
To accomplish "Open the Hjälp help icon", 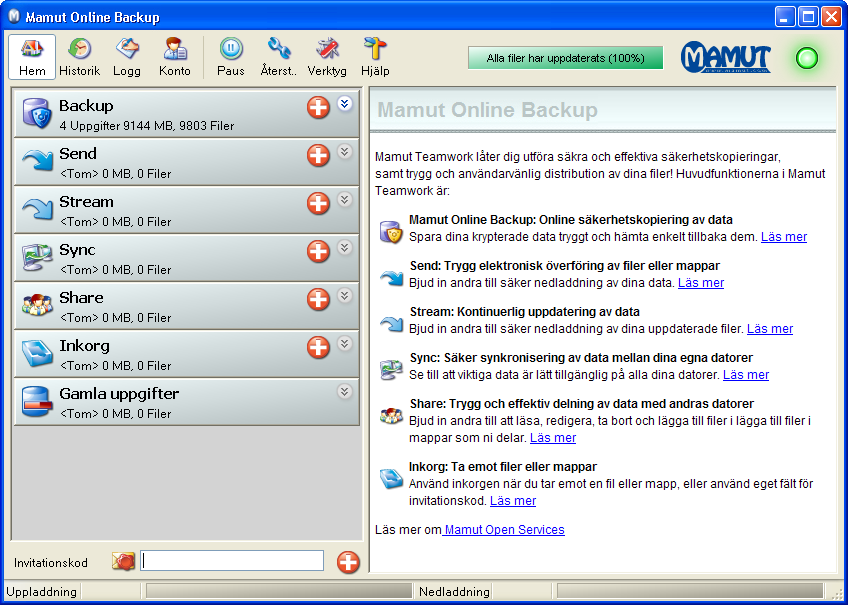I will click(x=375, y=49).
